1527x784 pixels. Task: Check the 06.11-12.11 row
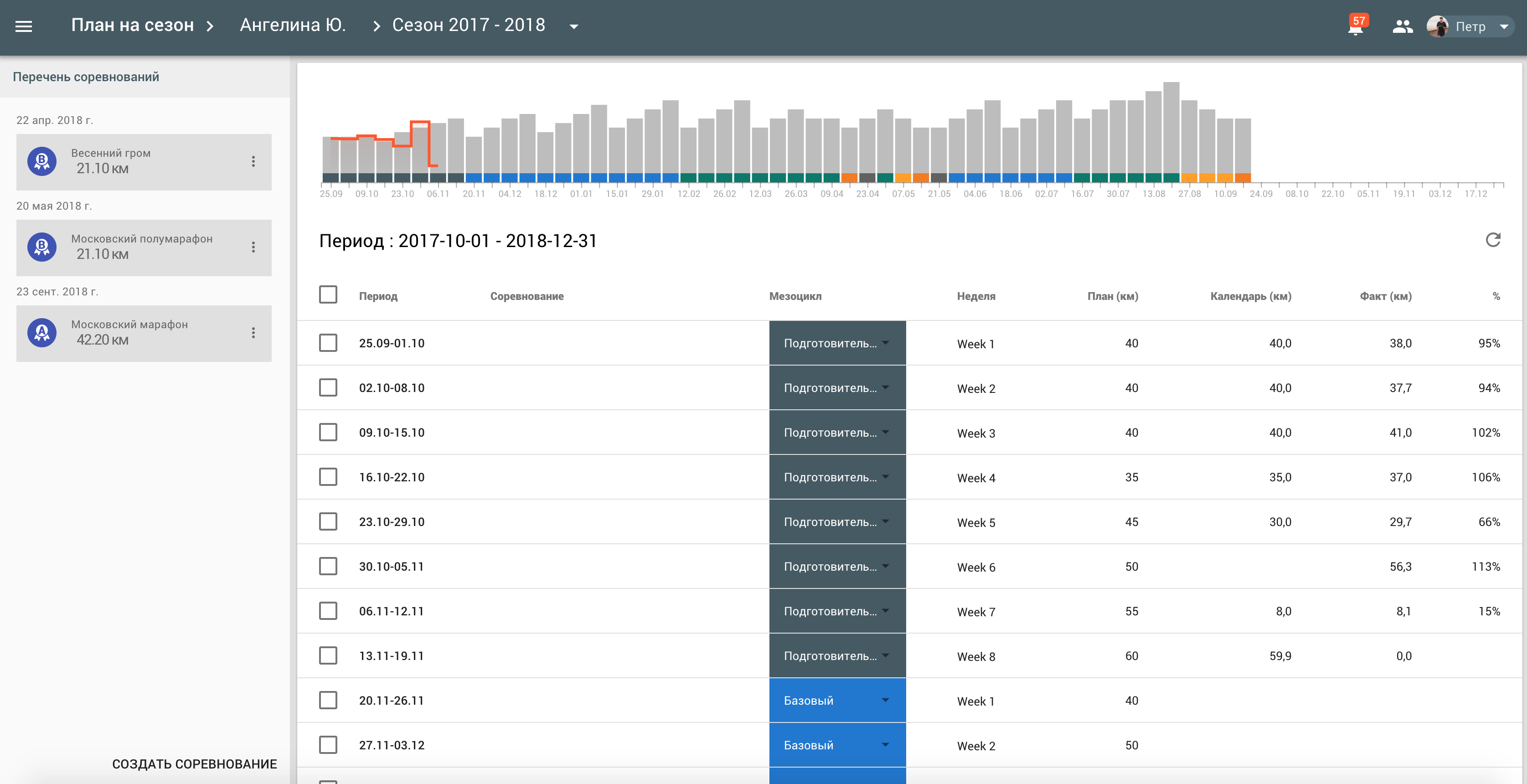pos(328,611)
